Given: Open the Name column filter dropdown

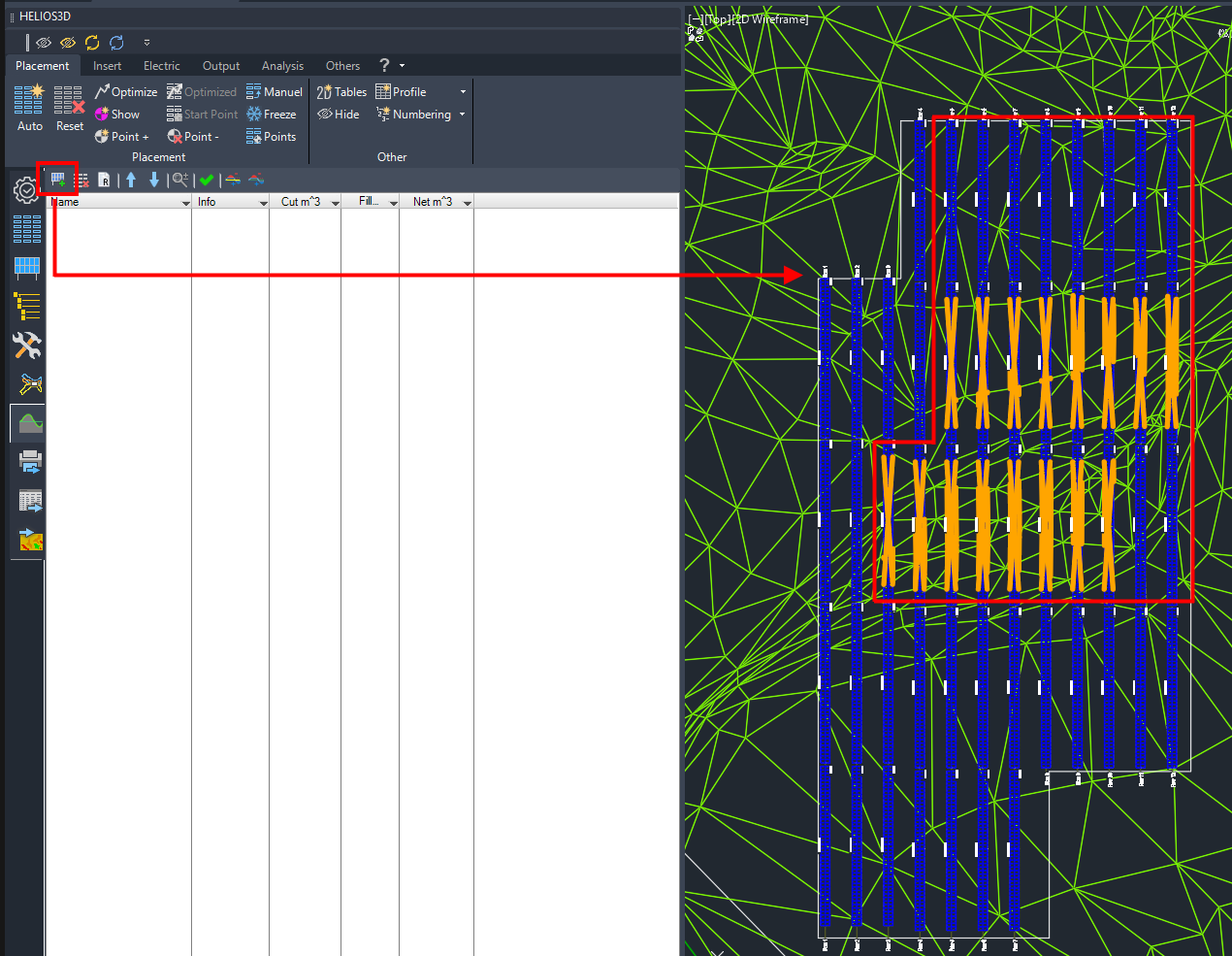Looking at the screenshot, I should pos(185,203).
